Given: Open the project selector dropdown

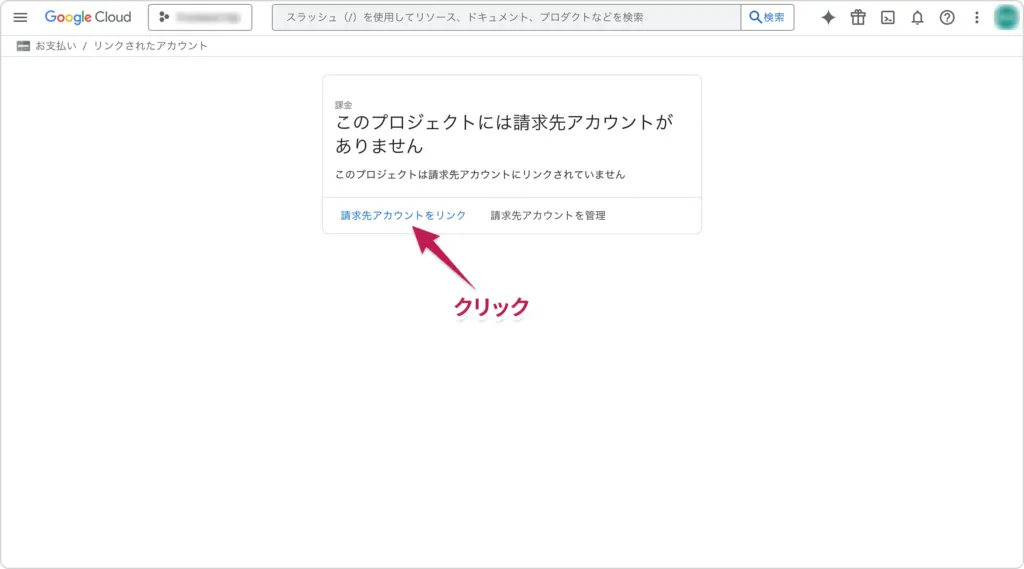Looking at the screenshot, I should click(200, 17).
